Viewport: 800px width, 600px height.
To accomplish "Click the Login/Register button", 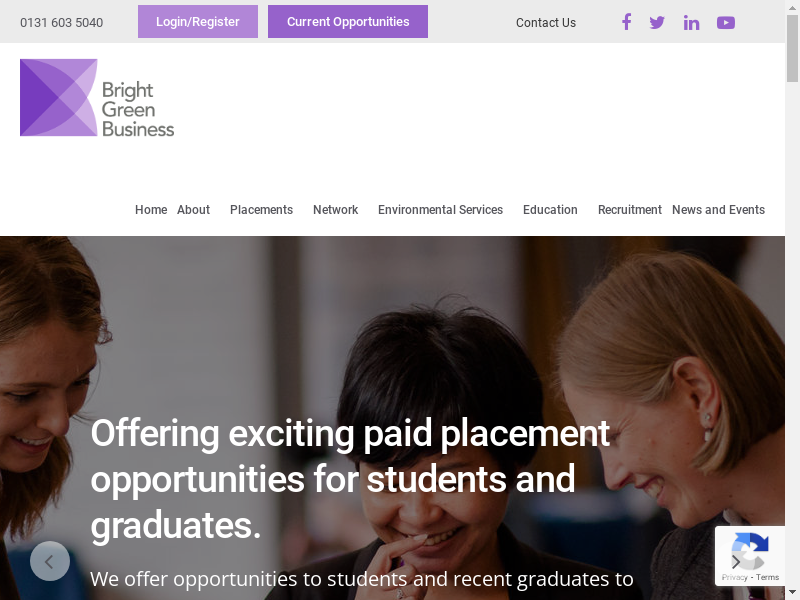I will (x=198, y=22).
